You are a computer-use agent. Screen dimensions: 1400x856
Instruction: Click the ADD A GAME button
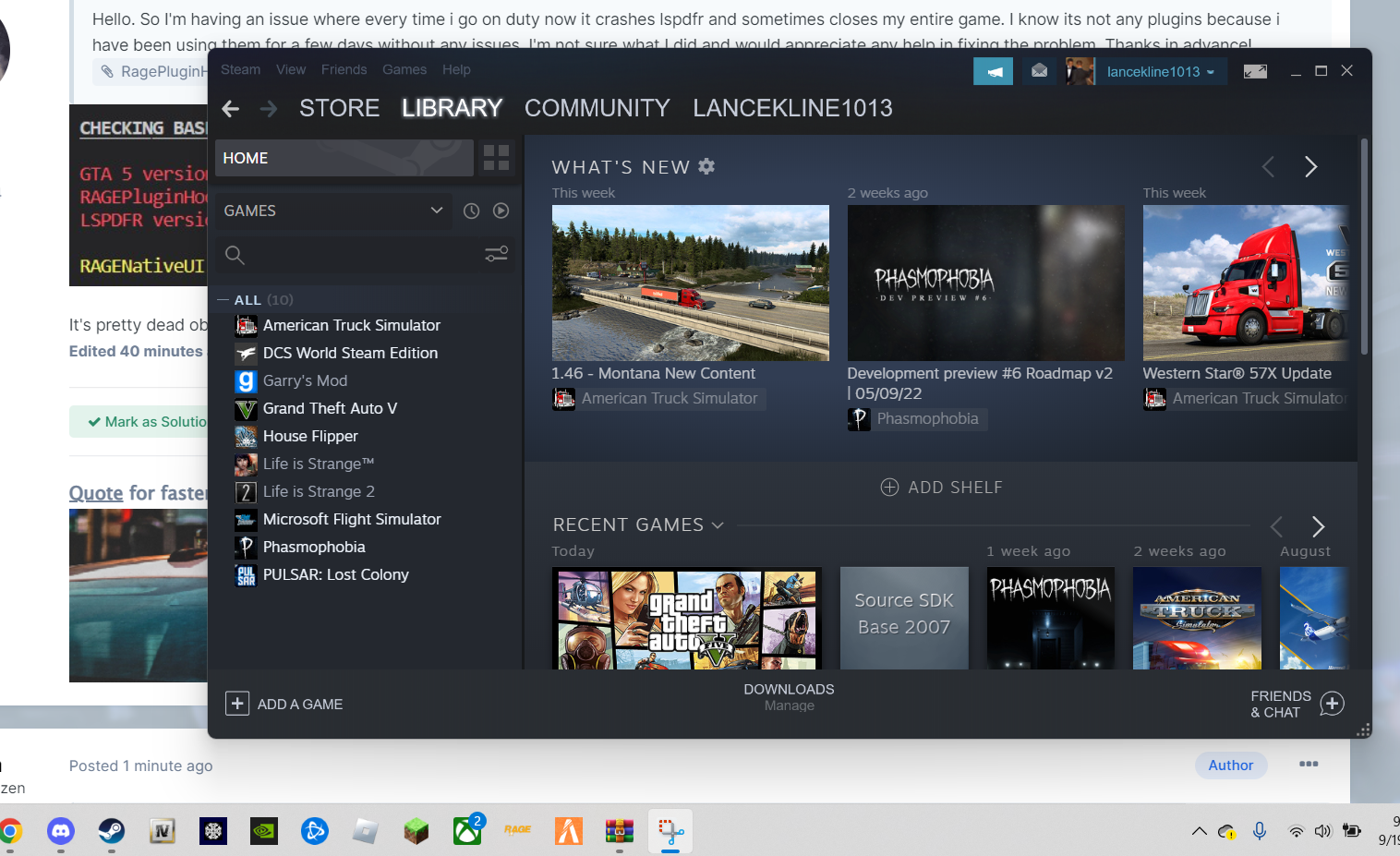[284, 704]
